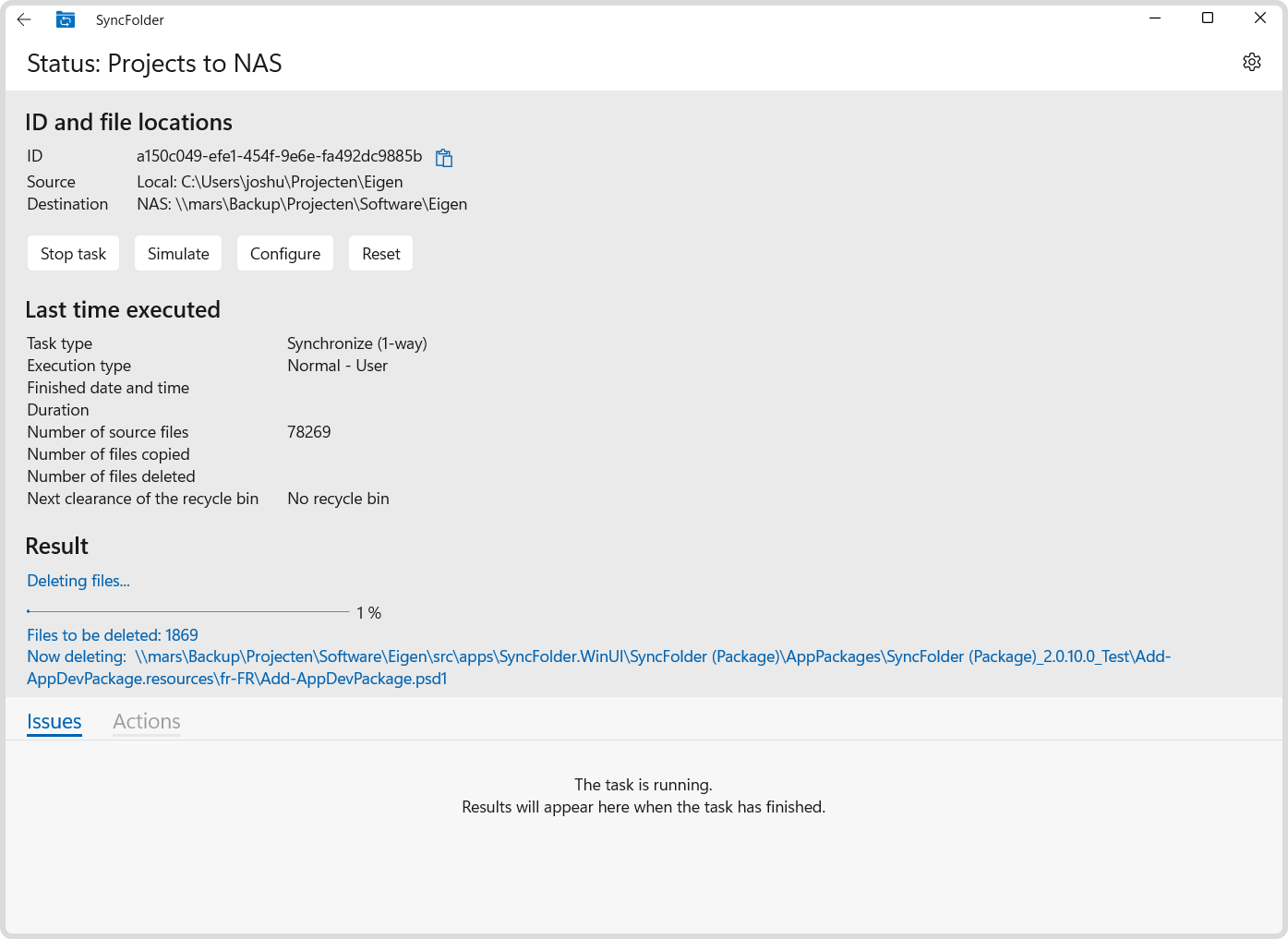Copy the task ID with clipboard icon
Viewport: 1288px width, 939px height.
coord(444,158)
